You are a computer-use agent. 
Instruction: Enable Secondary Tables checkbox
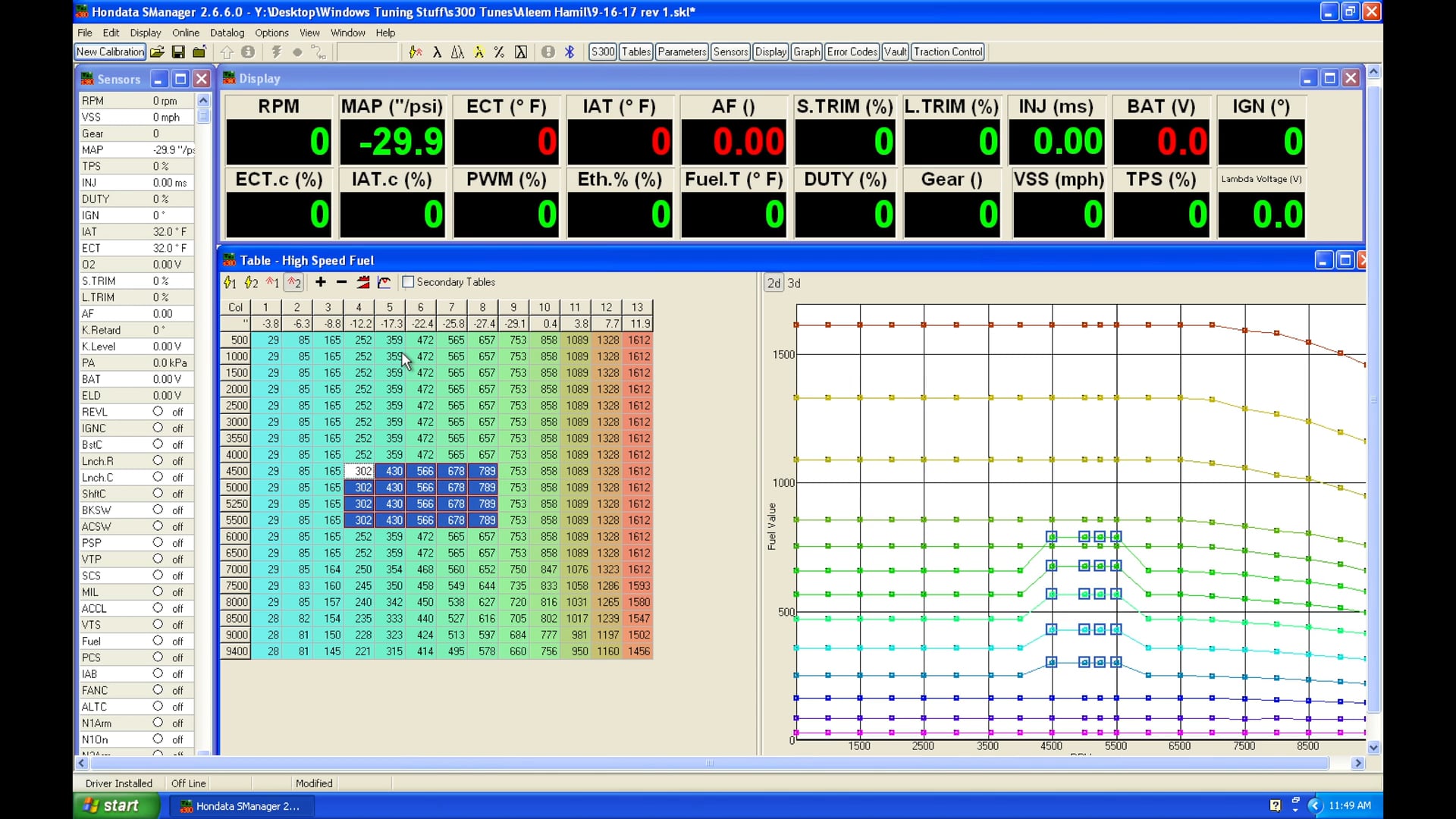(x=408, y=281)
